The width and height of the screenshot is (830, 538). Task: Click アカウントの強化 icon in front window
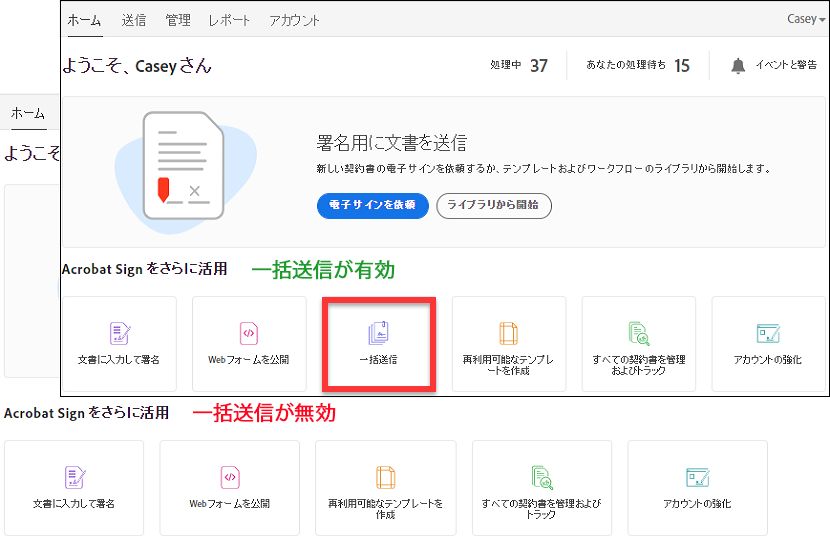(768, 333)
